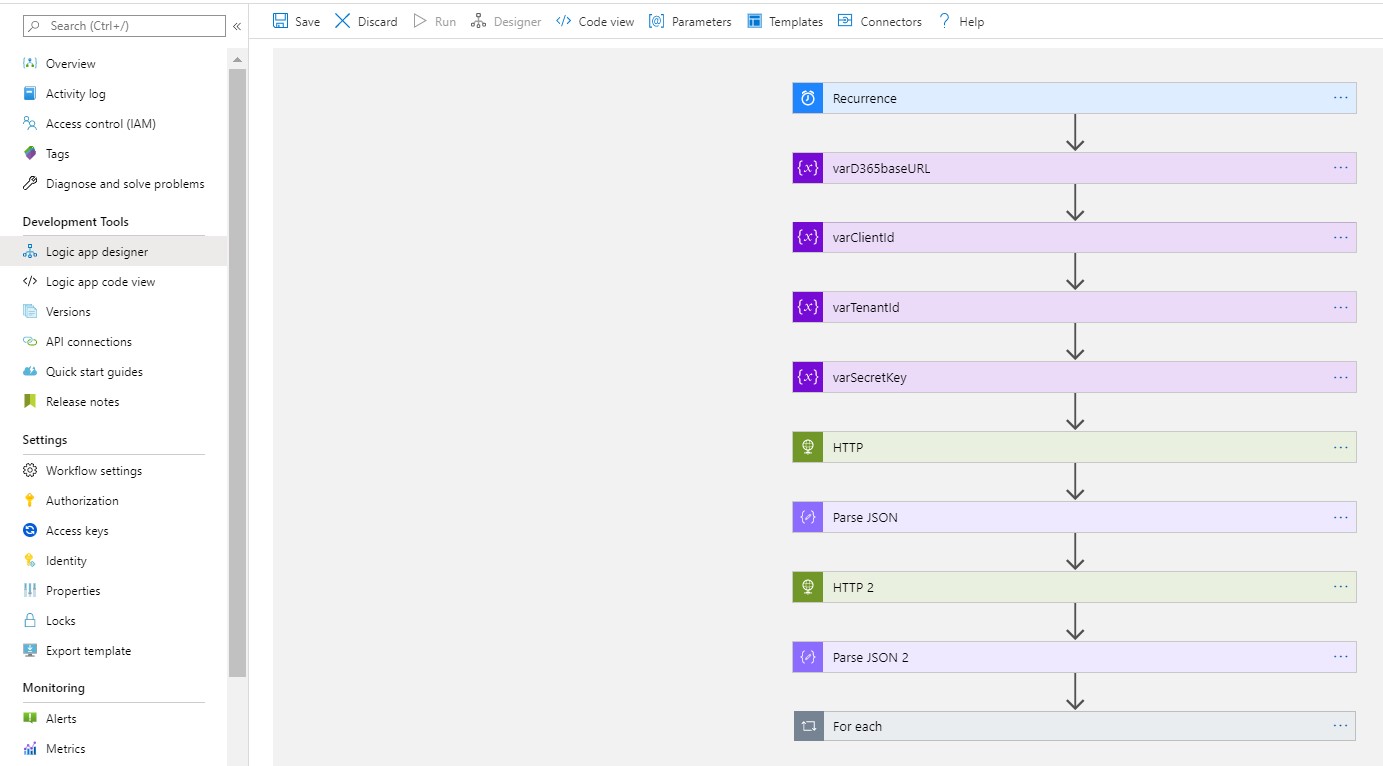
Task: Collapse the left sidebar with the chevron
Action: [237, 27]
